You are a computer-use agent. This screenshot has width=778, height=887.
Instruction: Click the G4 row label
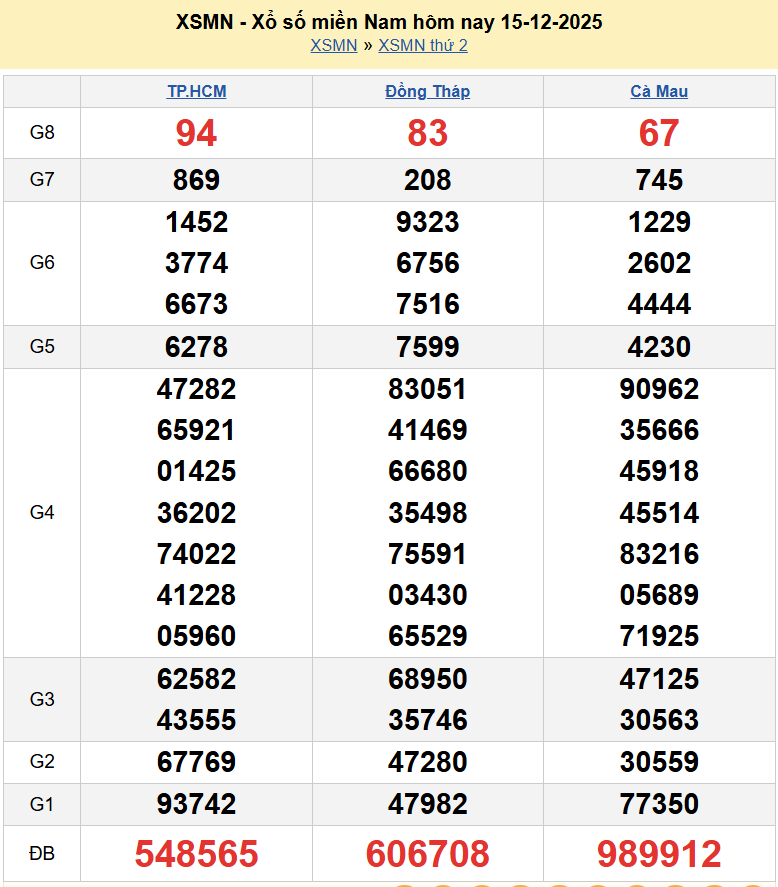pyautogui.click(x=42, y=513)
